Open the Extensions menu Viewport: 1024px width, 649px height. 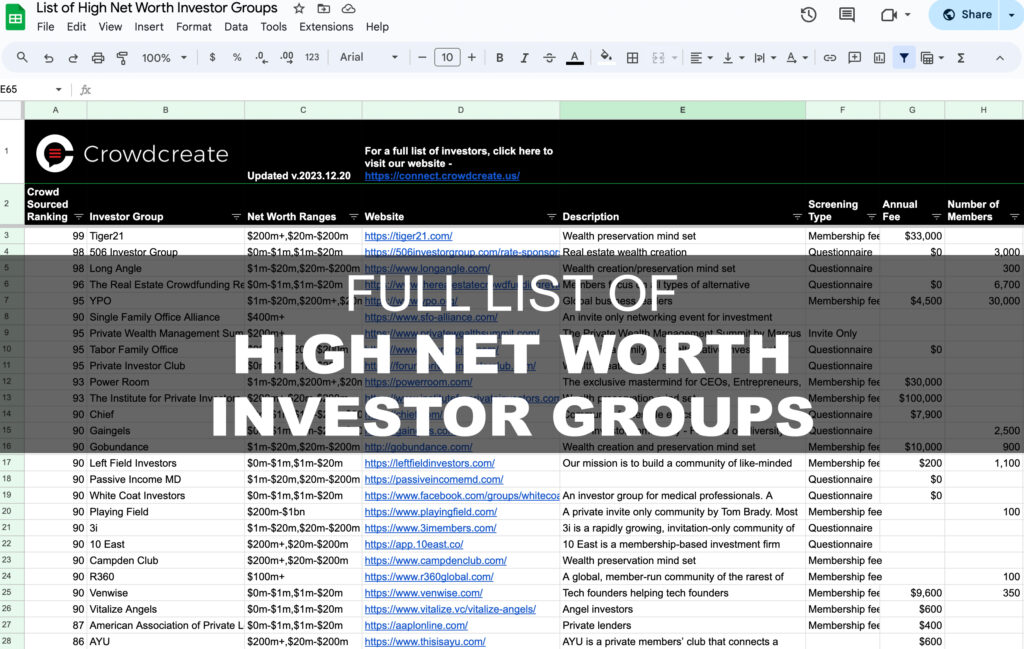pos(326,27)
